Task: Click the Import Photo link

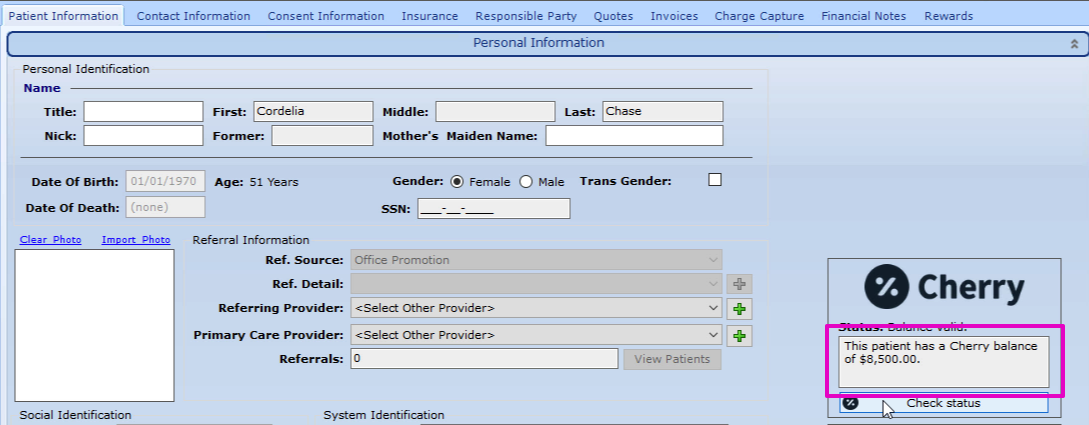Action: 136,240
